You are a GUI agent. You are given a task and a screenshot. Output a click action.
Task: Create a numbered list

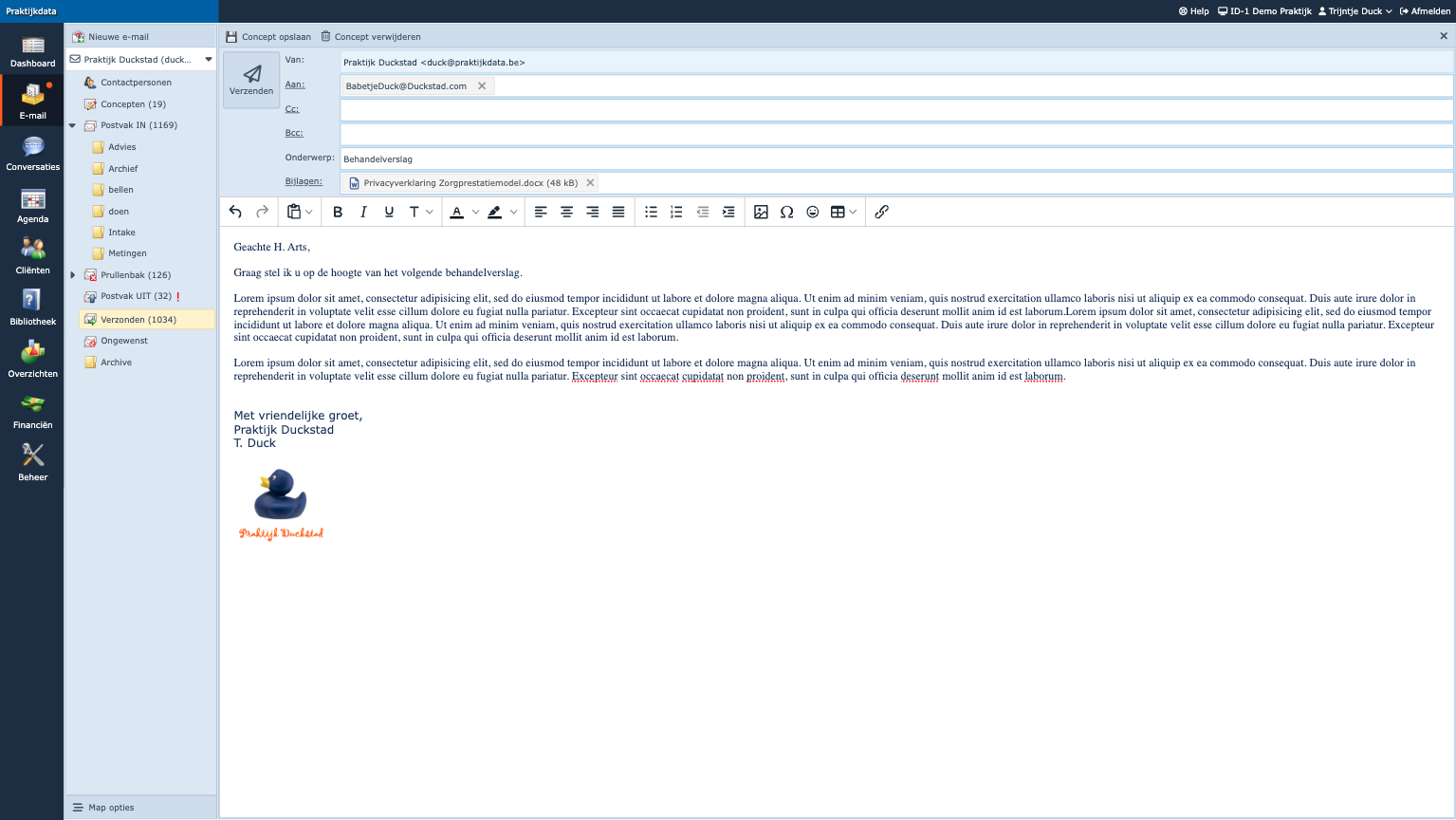[676, 213]
